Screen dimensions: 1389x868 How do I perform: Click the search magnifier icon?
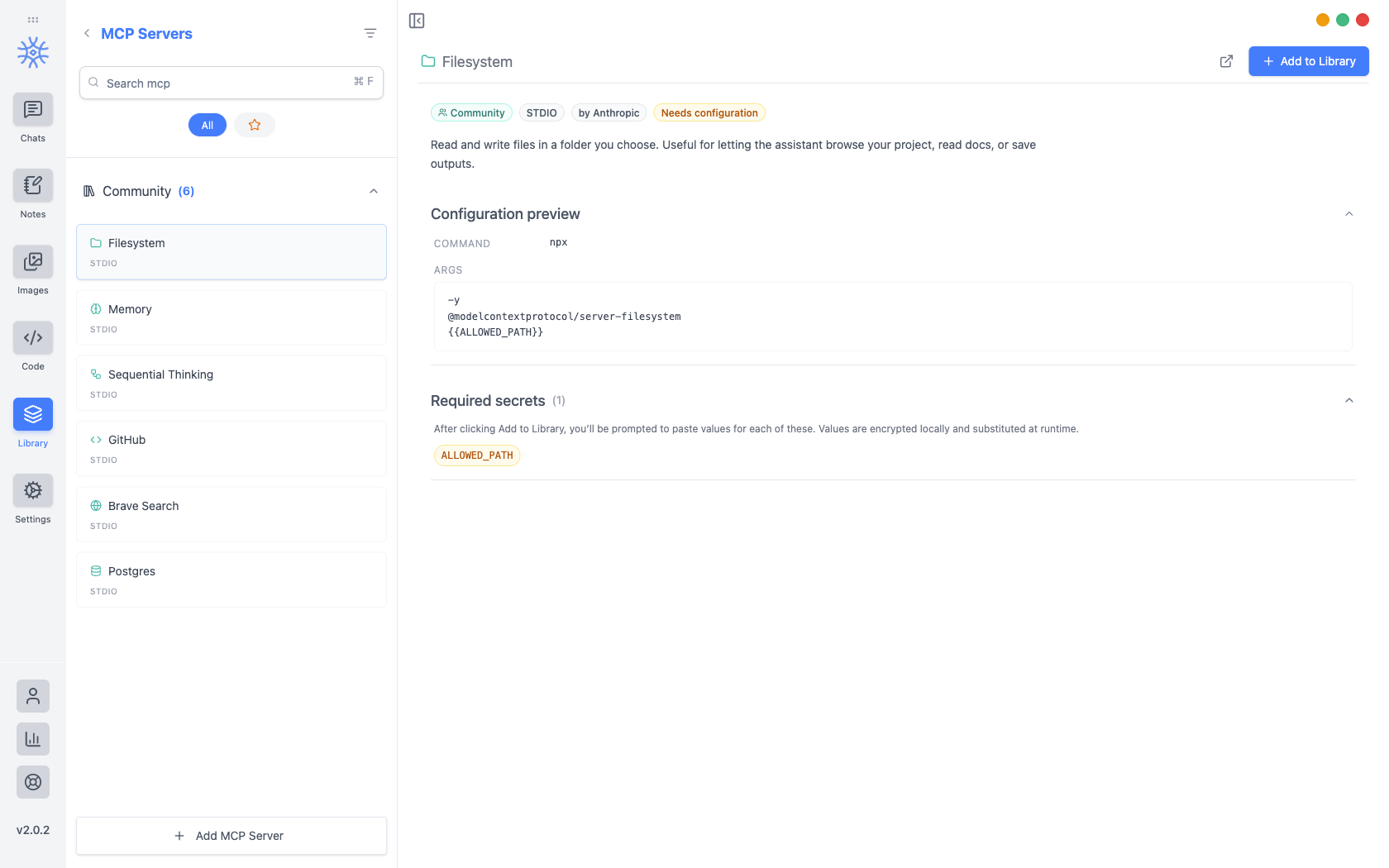[x=94, y=83]
